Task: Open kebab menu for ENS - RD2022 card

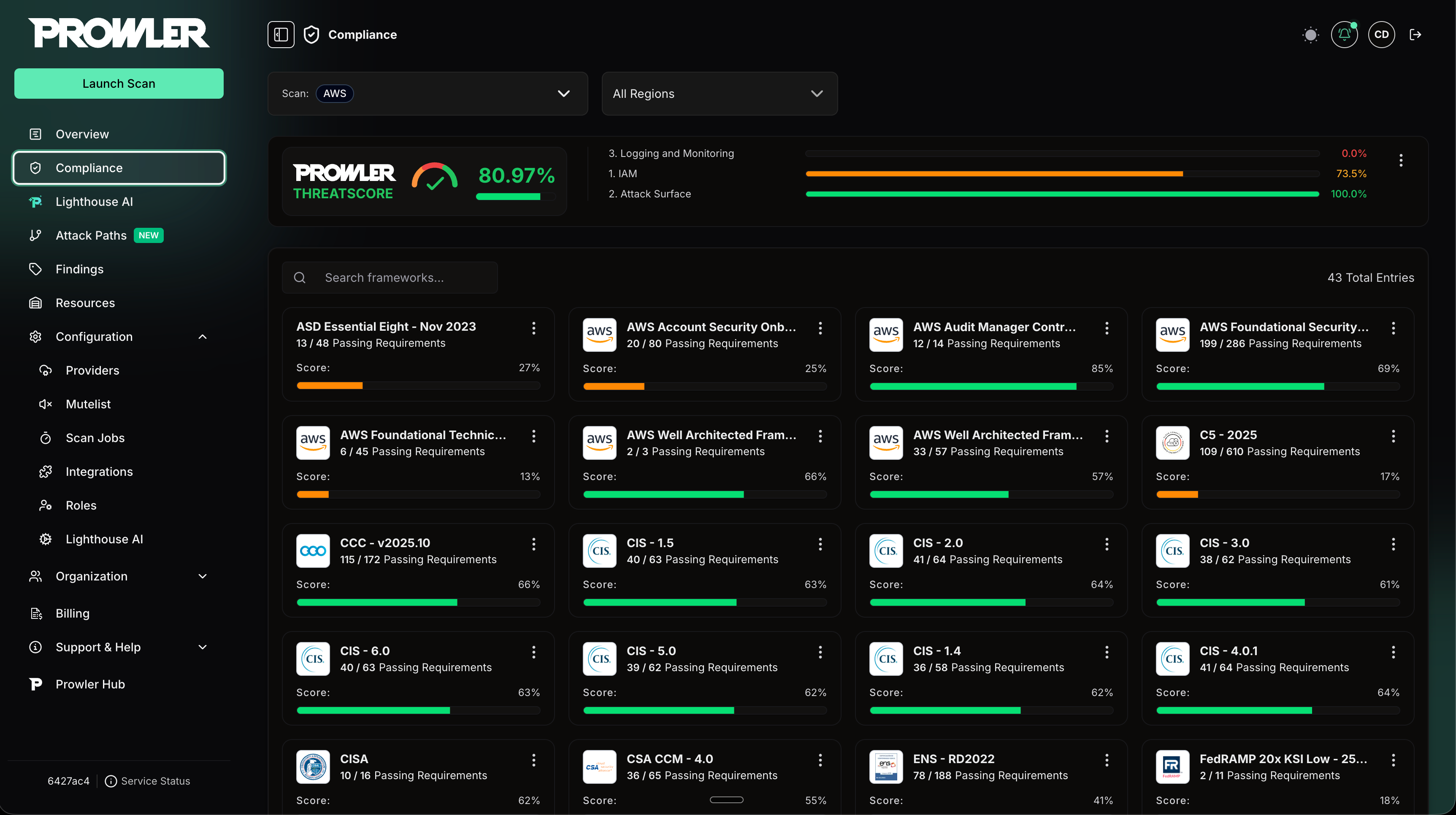Action: [x=1107, y=760]
